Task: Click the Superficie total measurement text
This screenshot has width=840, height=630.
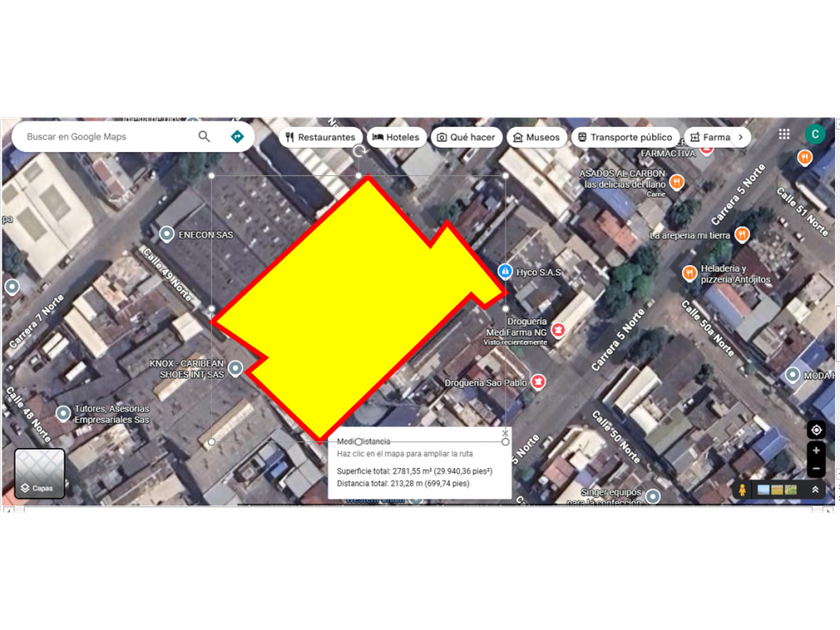Action: click(x=414, y=471)
